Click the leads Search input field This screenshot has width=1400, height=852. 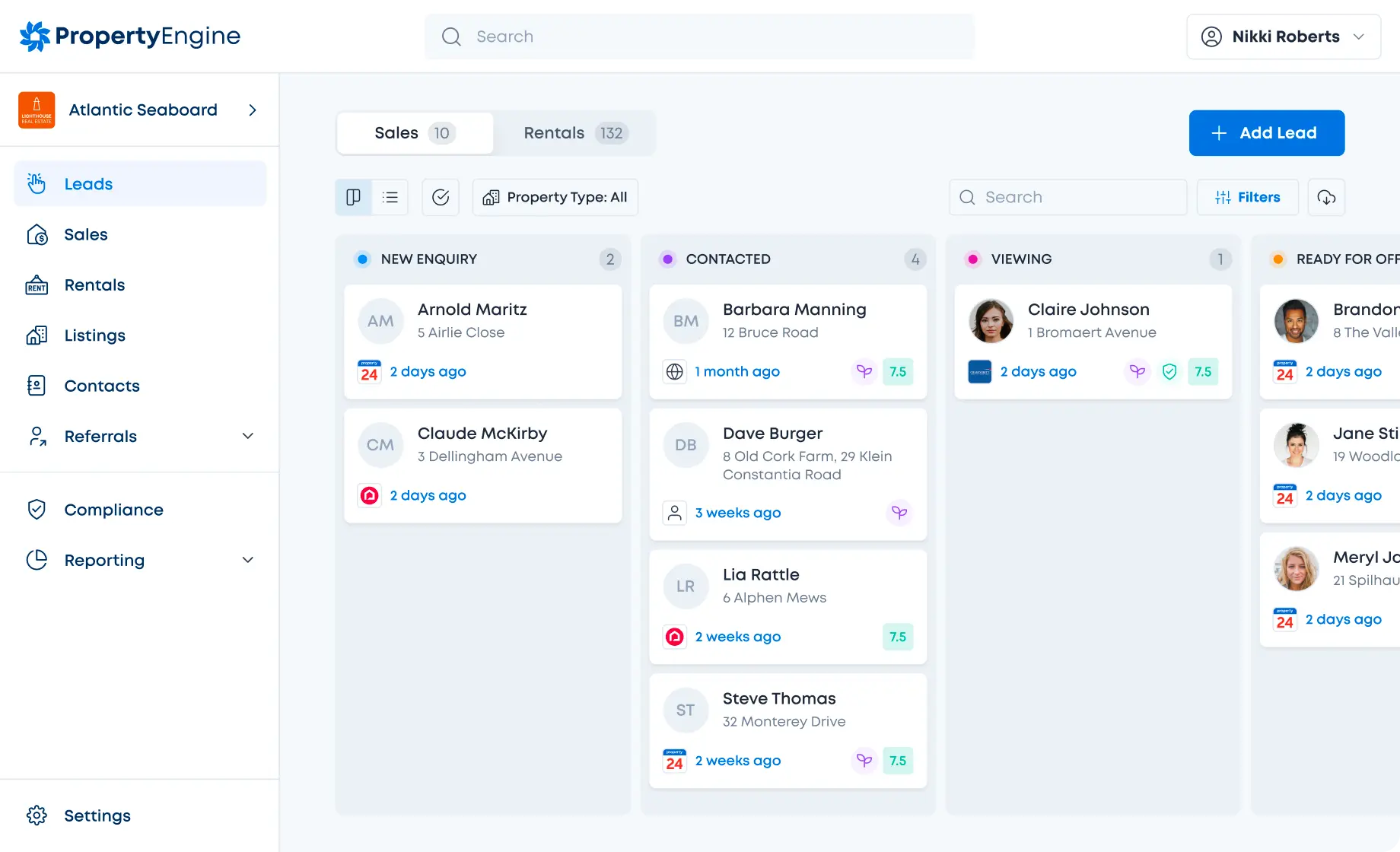pos(1067,198)
